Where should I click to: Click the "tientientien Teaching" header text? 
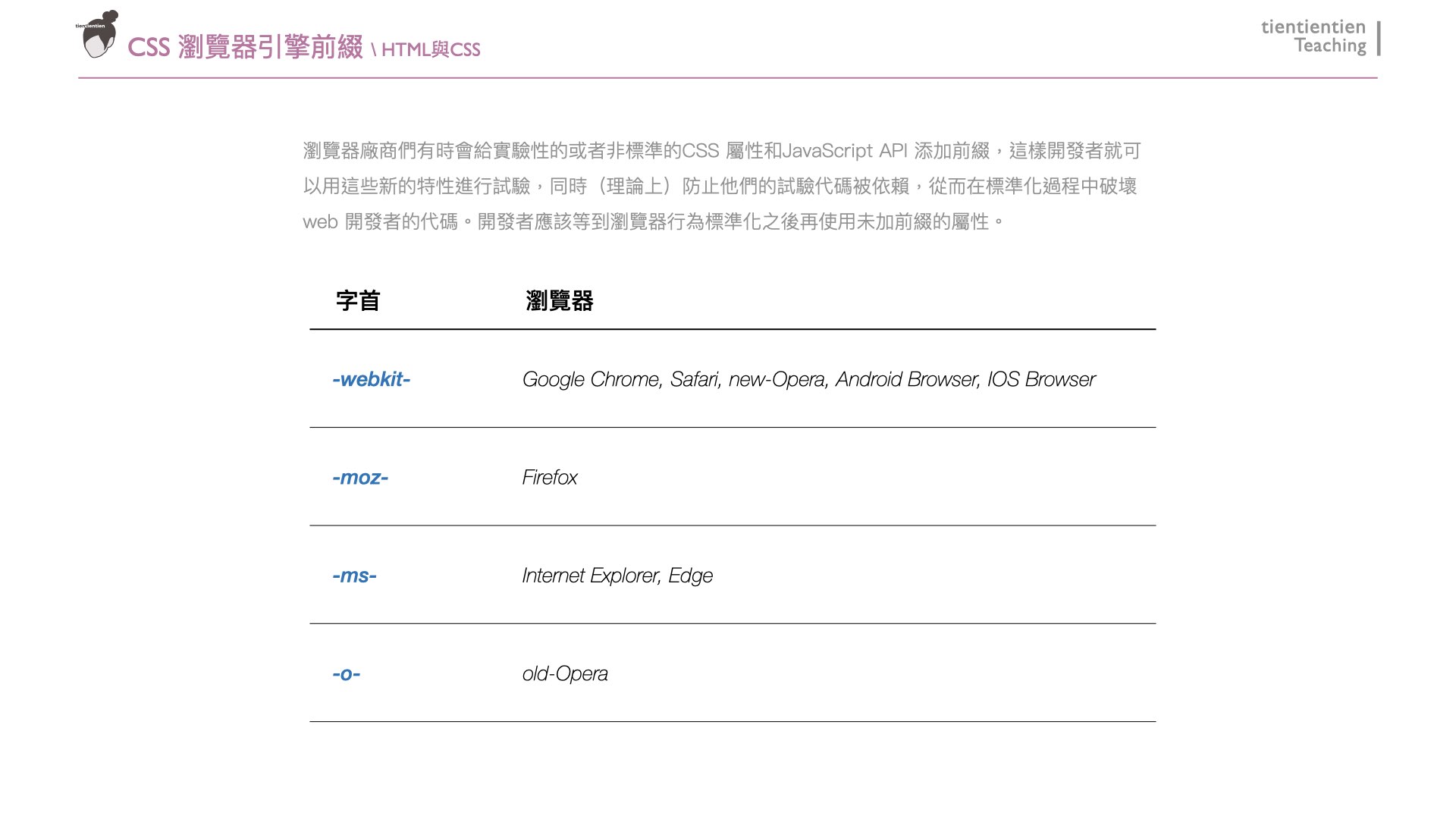[x=1313, y=36]
